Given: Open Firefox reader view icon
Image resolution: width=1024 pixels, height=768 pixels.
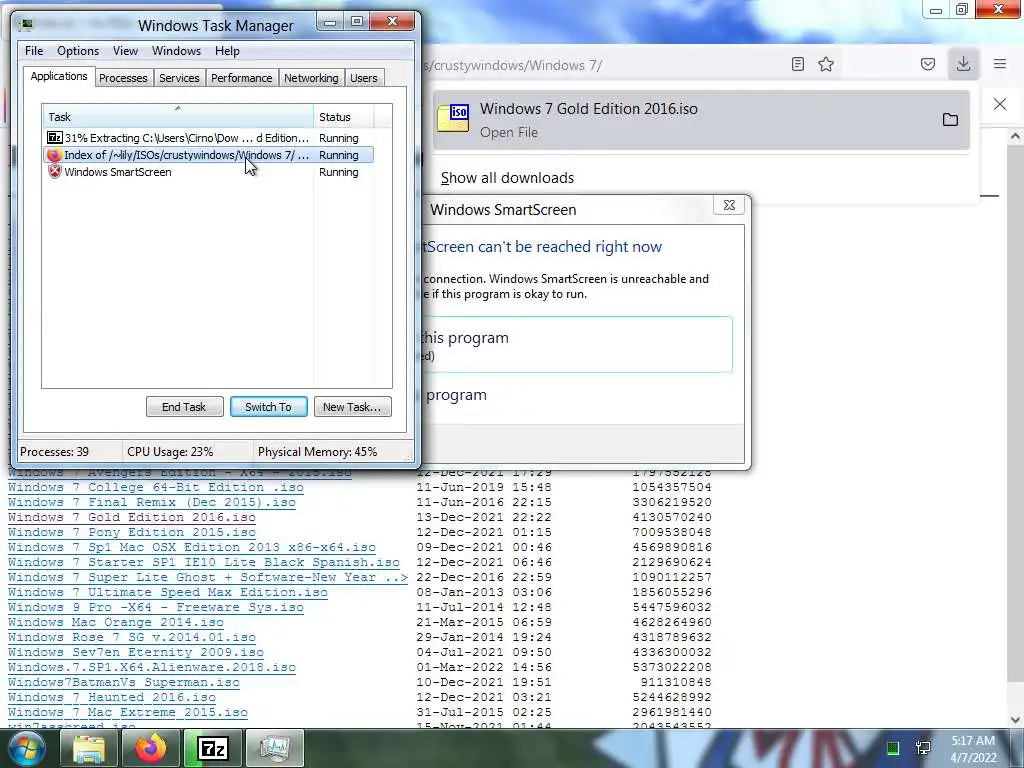Looking at the screenshot, I should point(797,64).
